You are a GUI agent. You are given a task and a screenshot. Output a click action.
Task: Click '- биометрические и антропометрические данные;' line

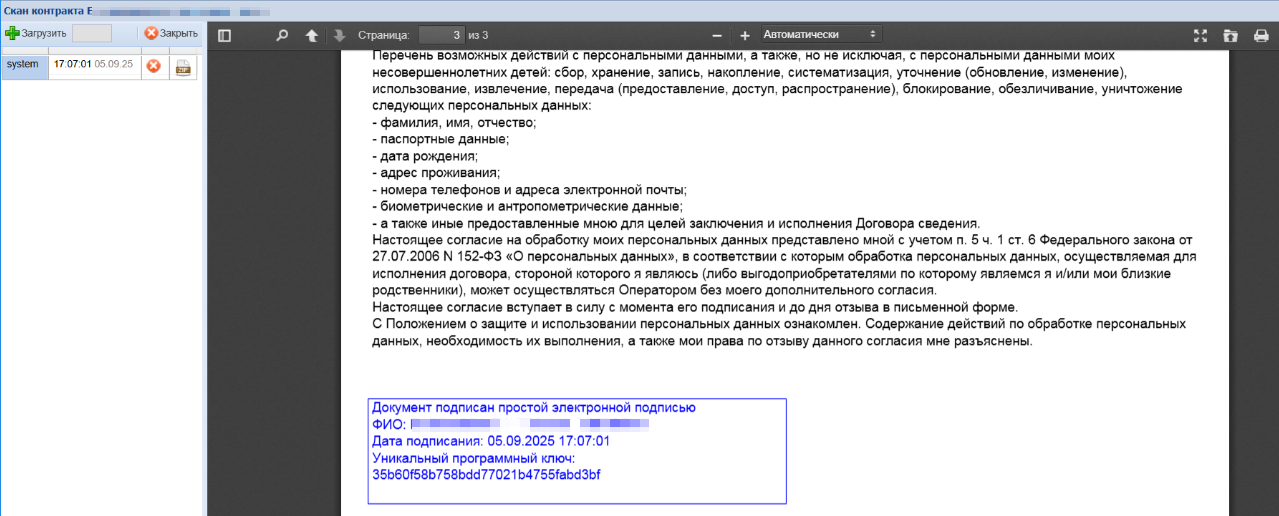tap(527, 206)
